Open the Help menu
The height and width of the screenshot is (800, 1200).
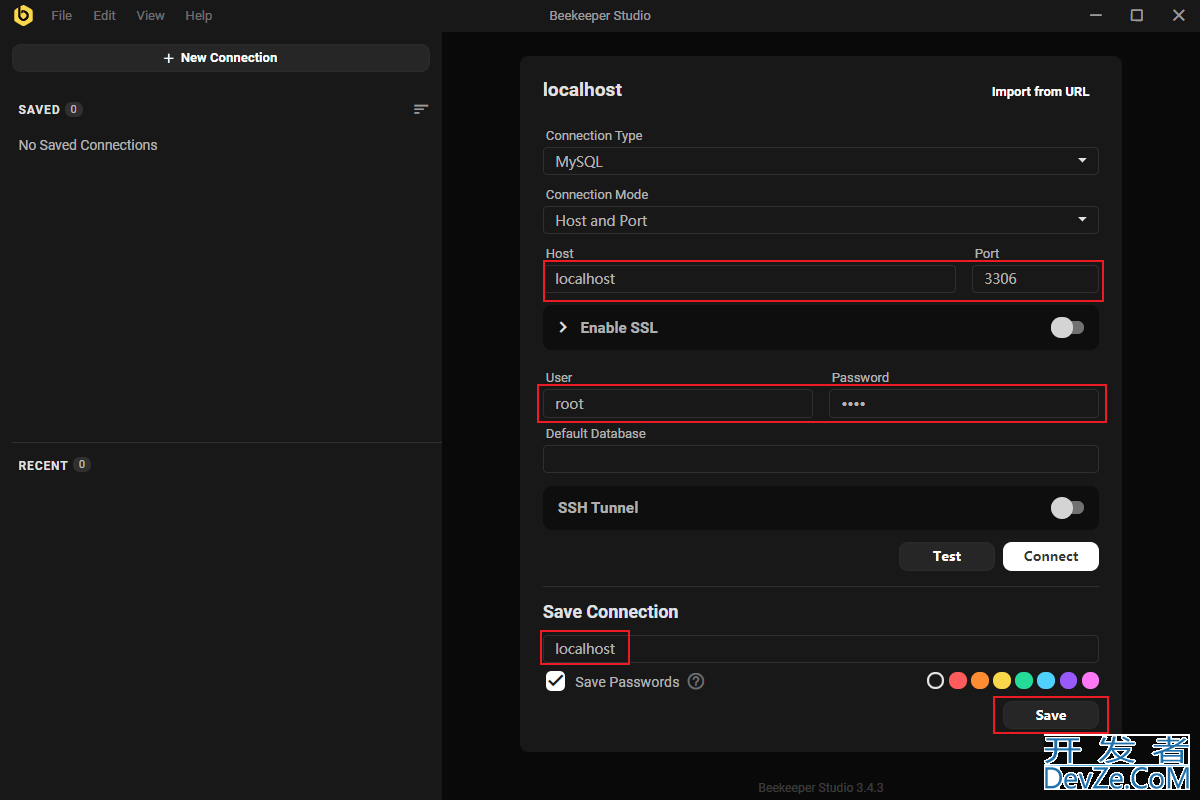tap(199, 16)
